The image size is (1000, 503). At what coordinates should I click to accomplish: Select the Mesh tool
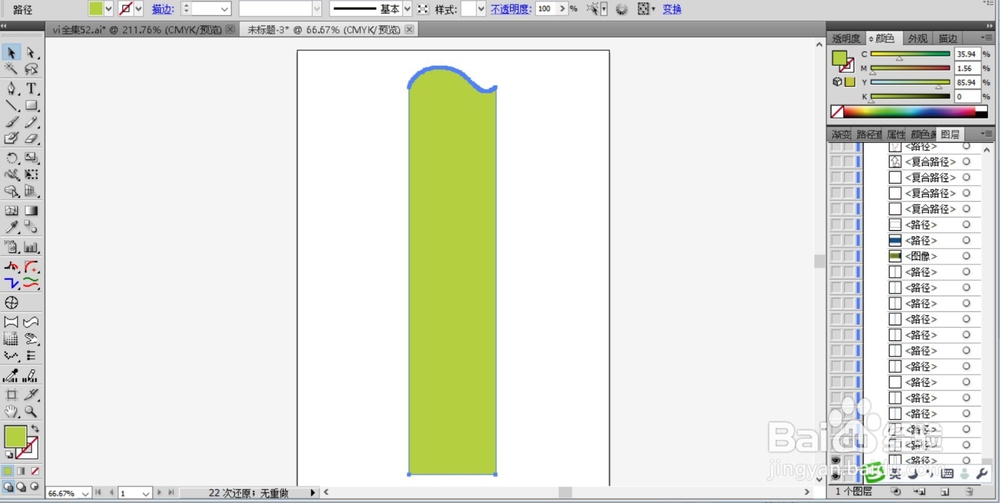(11, 210)
